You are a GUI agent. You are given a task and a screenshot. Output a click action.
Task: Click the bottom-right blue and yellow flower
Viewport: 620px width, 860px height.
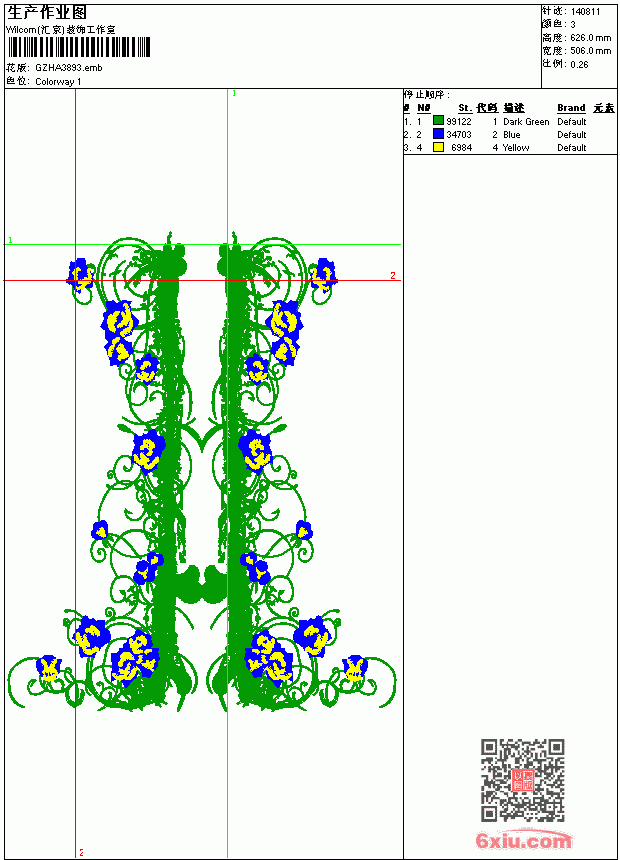point(355,668)
